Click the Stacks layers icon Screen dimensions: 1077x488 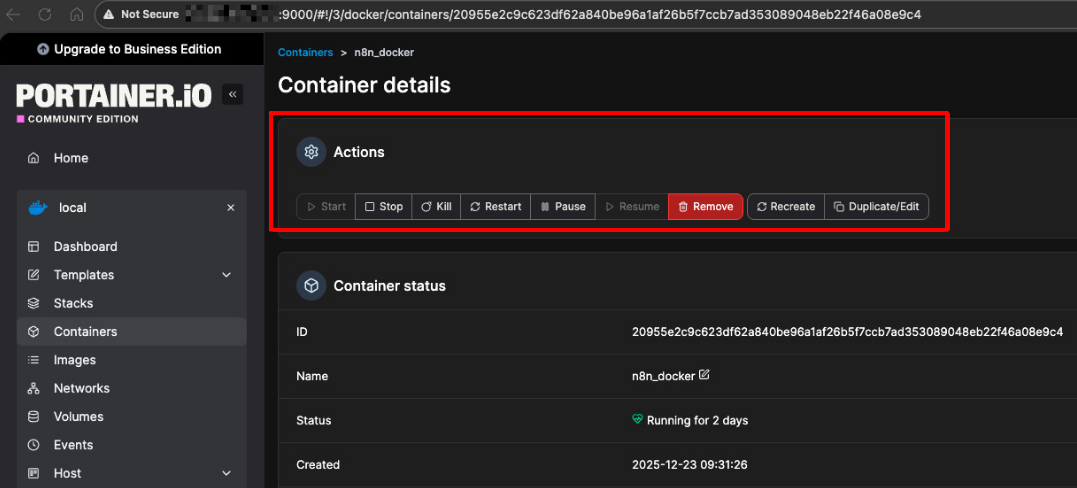point(33,303)
